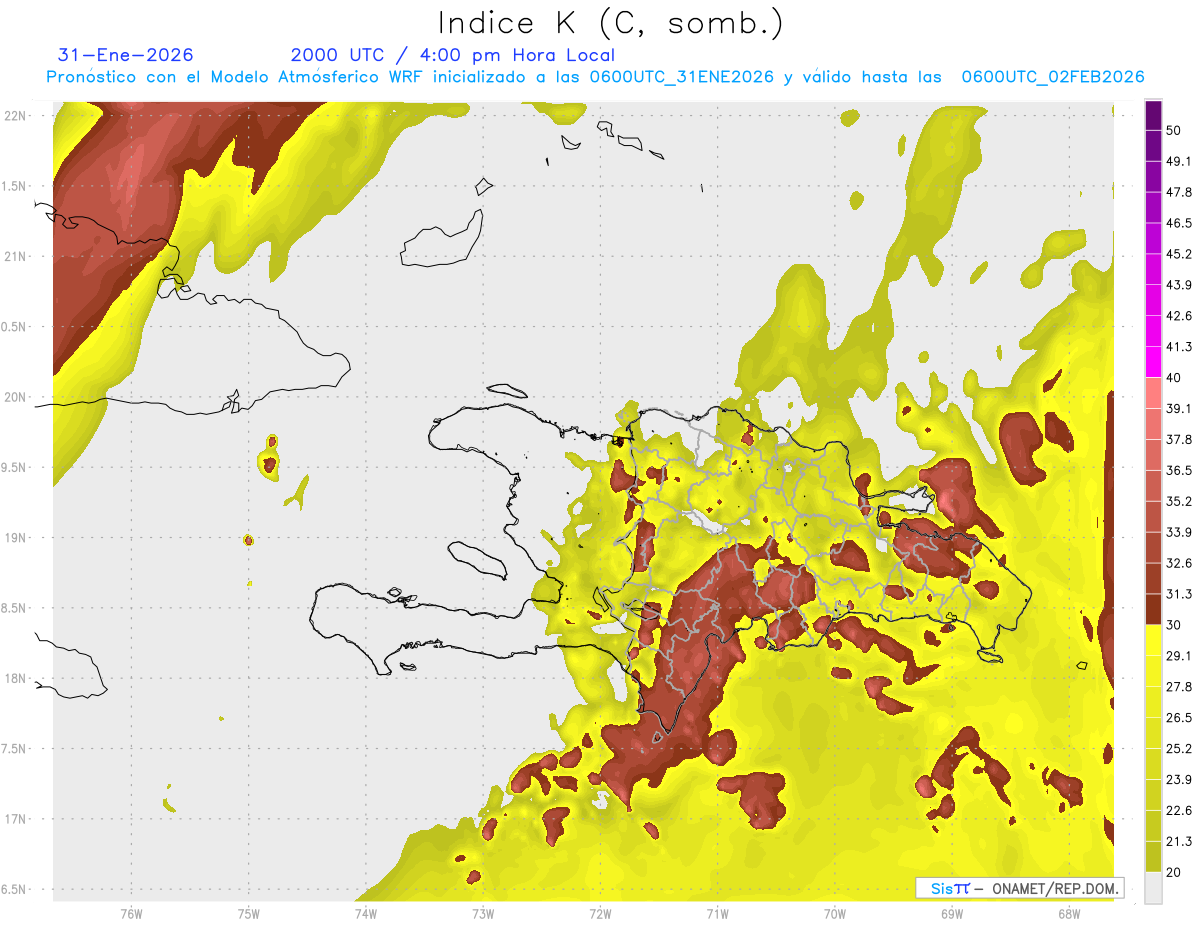Click the '35.2' colorbar label
The image size is (1200, 927).
(x=1179, y=501)
